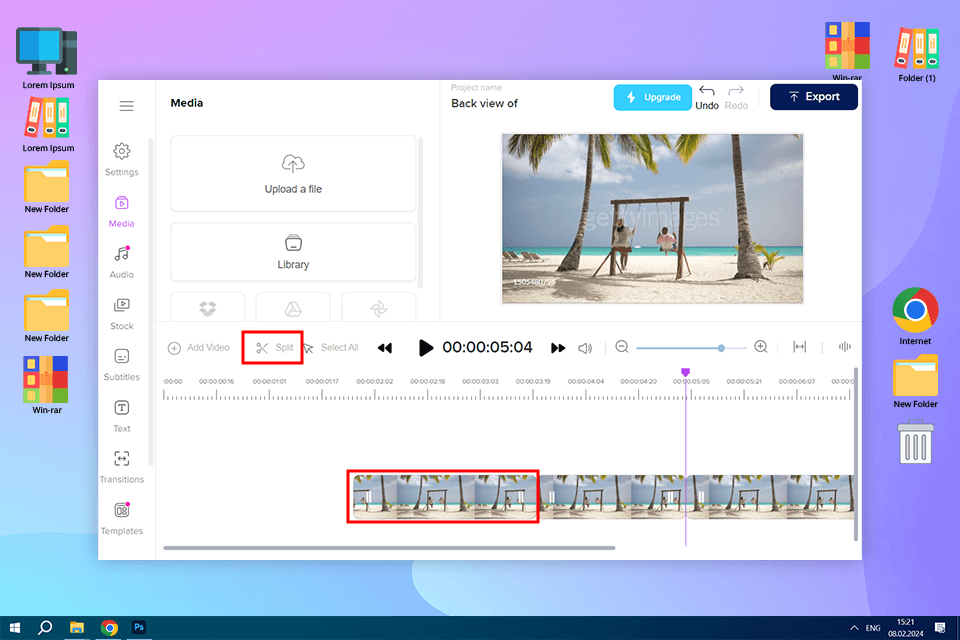This screenshot has width=960, height=640.
Task: Click the ENG language indicator
Action: click(873, 628)
